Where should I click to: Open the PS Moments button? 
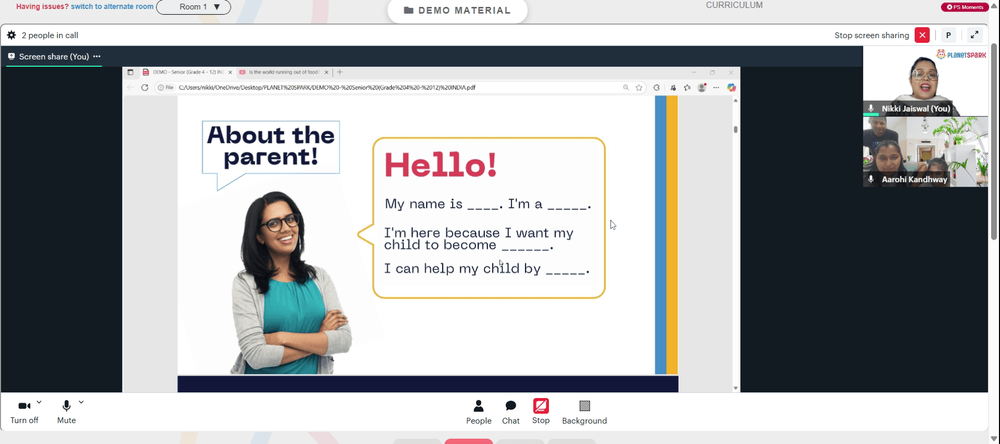tap(965, 7)
